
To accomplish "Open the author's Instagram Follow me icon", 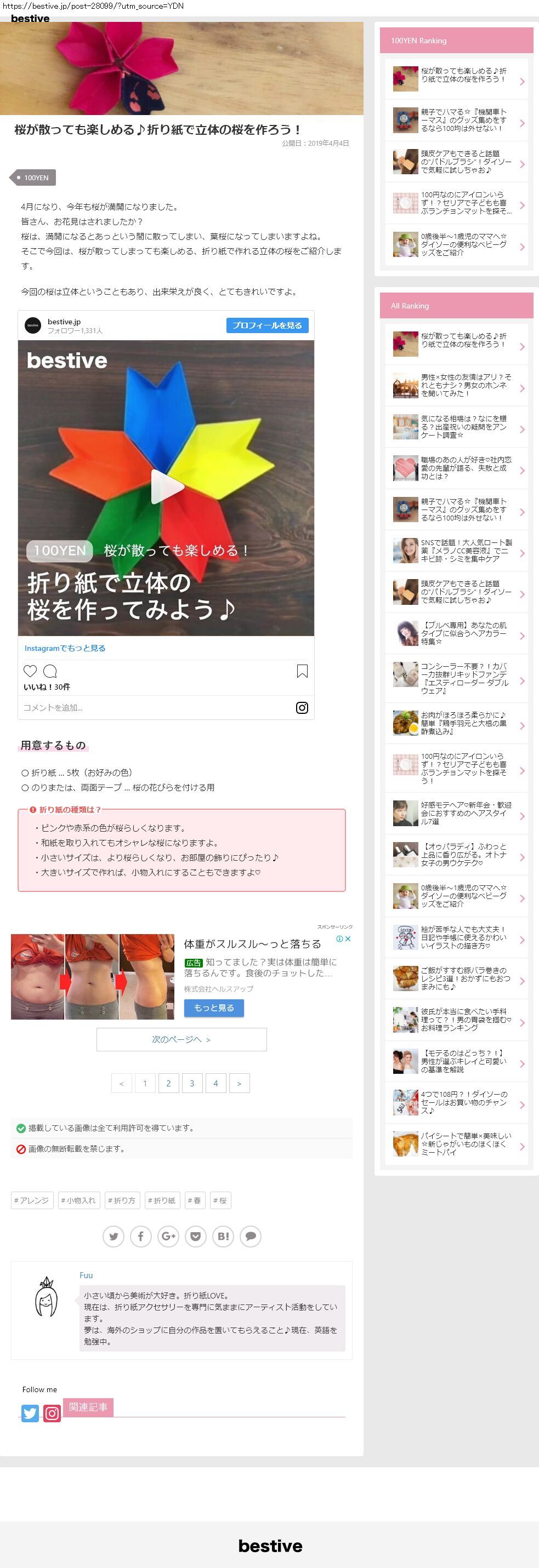I will tap(53, 1413).
